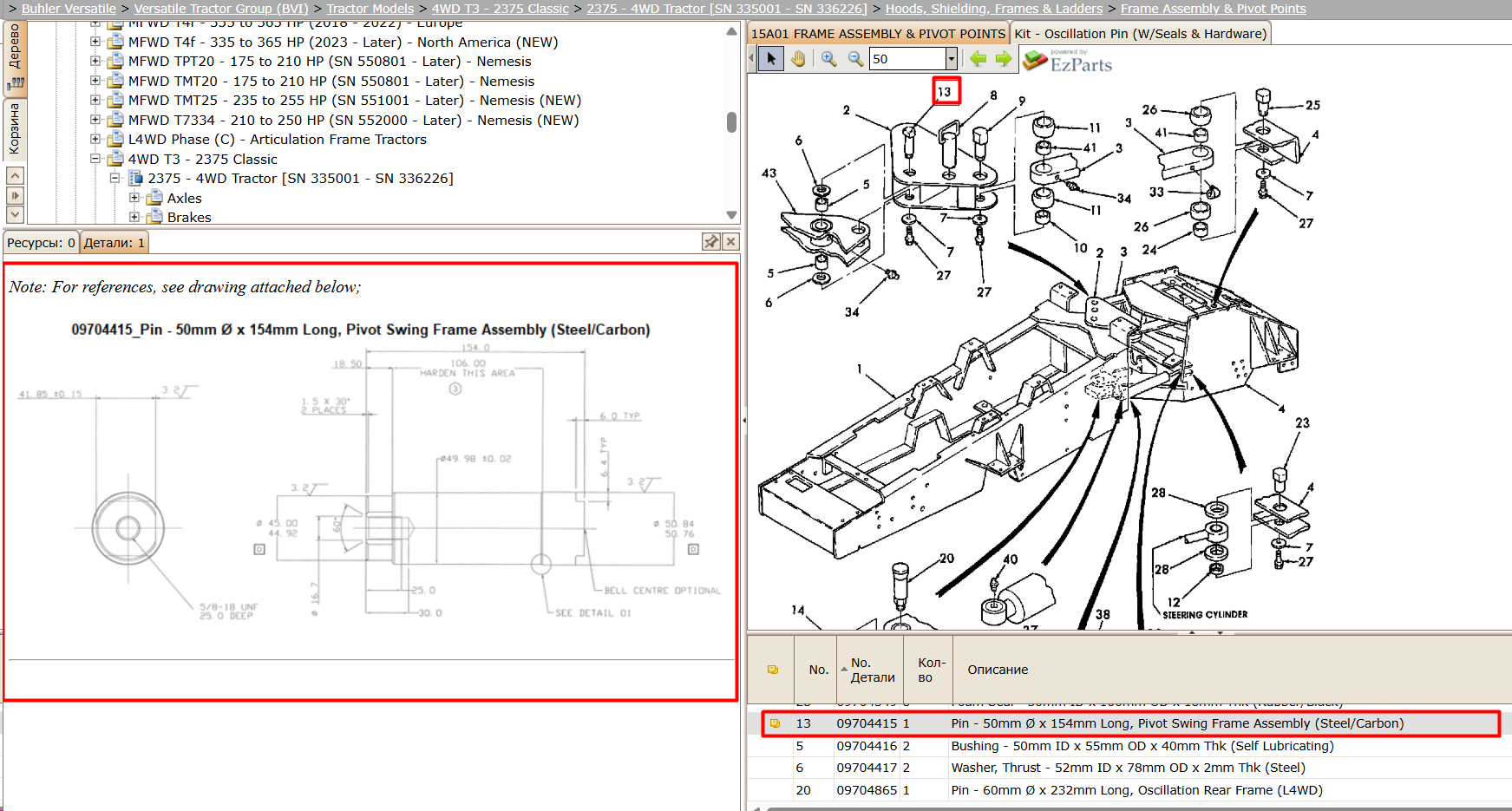Click the EzParts logo
1512x811 pixels.
1067,61
